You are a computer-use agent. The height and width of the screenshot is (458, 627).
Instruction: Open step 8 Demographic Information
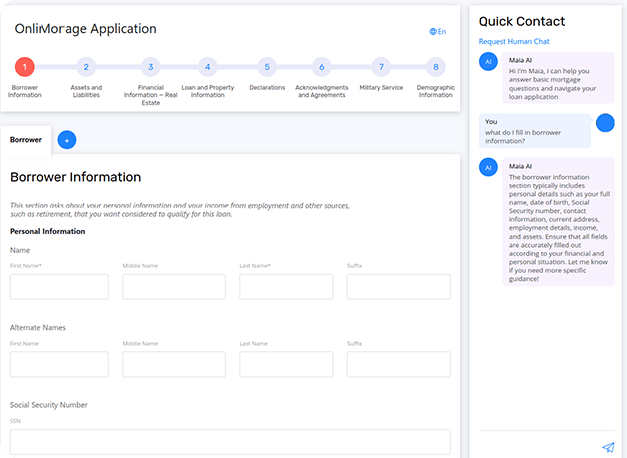tap(436, 67)
